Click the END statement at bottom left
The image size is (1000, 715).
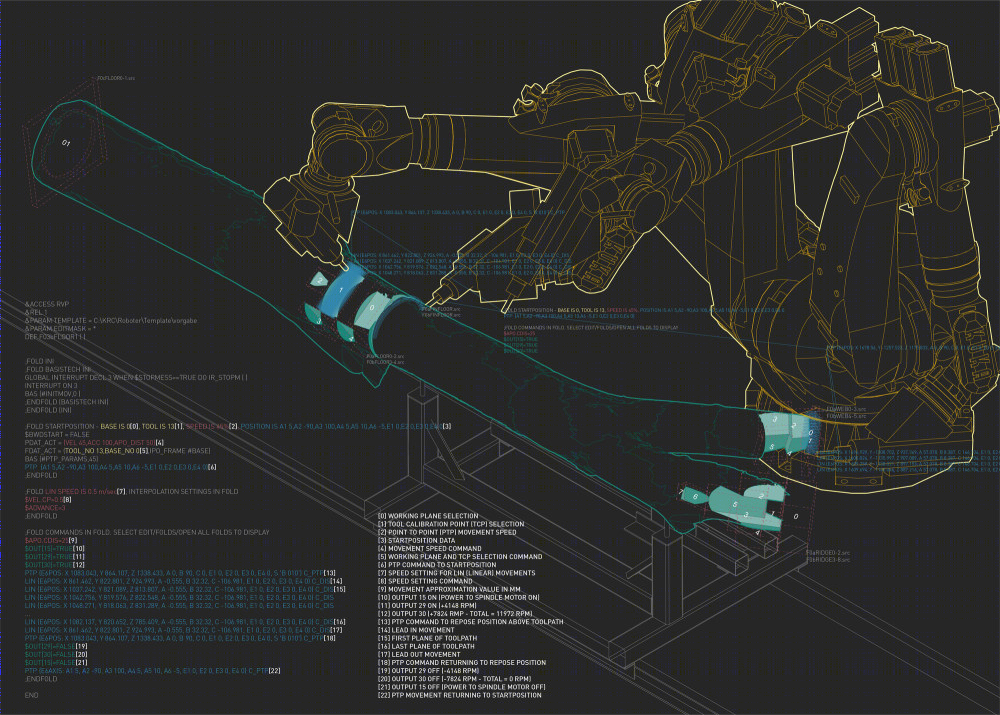31,695
